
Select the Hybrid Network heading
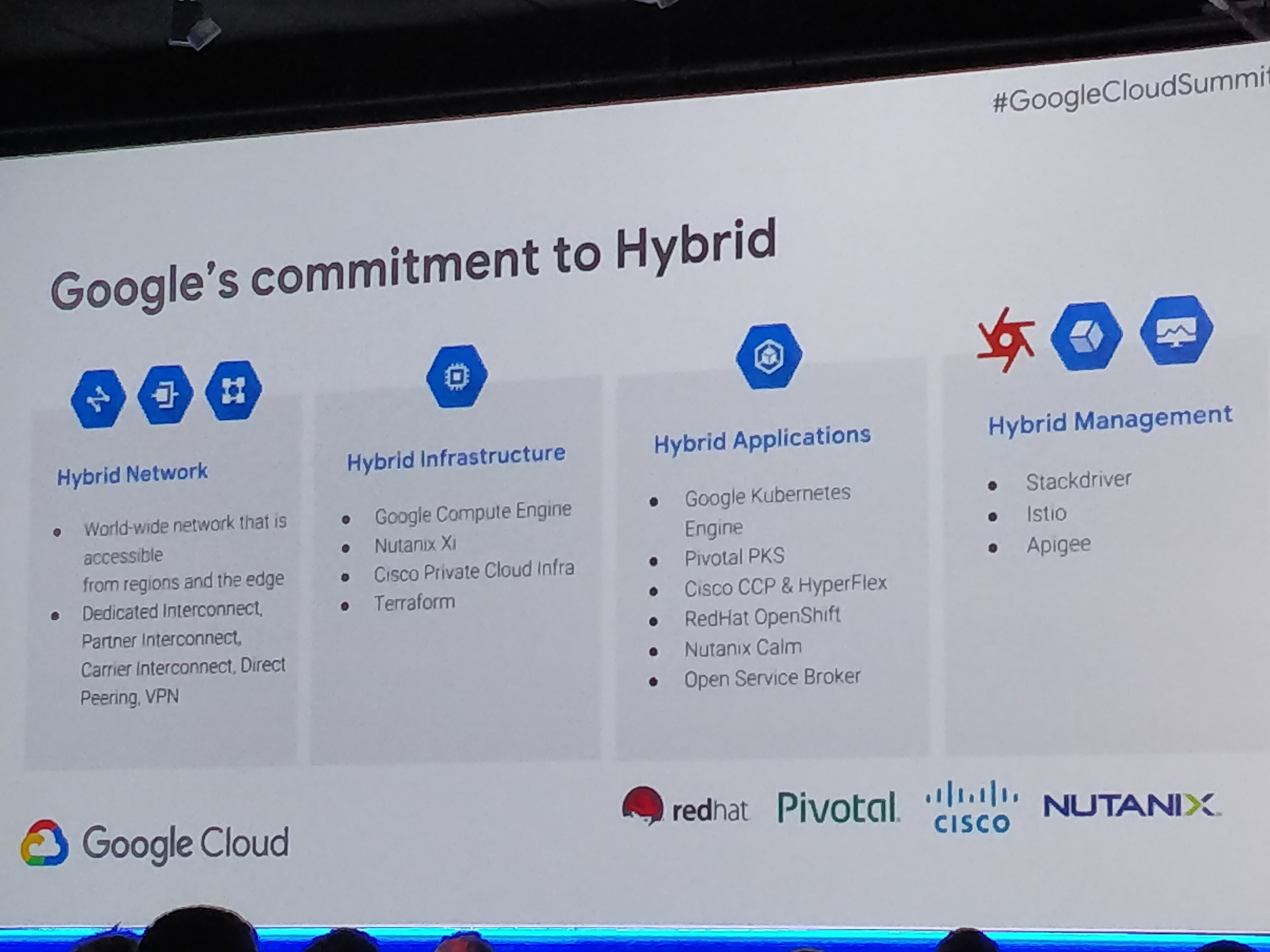click(x=132, y=474)
